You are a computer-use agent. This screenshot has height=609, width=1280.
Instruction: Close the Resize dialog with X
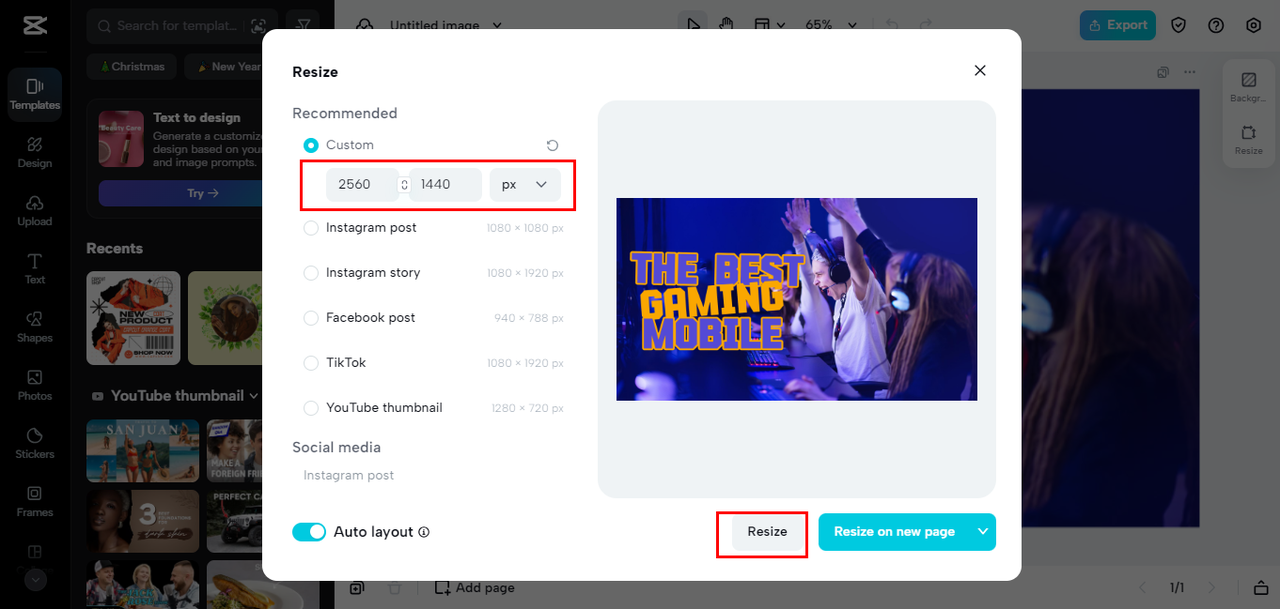[980, 70]
